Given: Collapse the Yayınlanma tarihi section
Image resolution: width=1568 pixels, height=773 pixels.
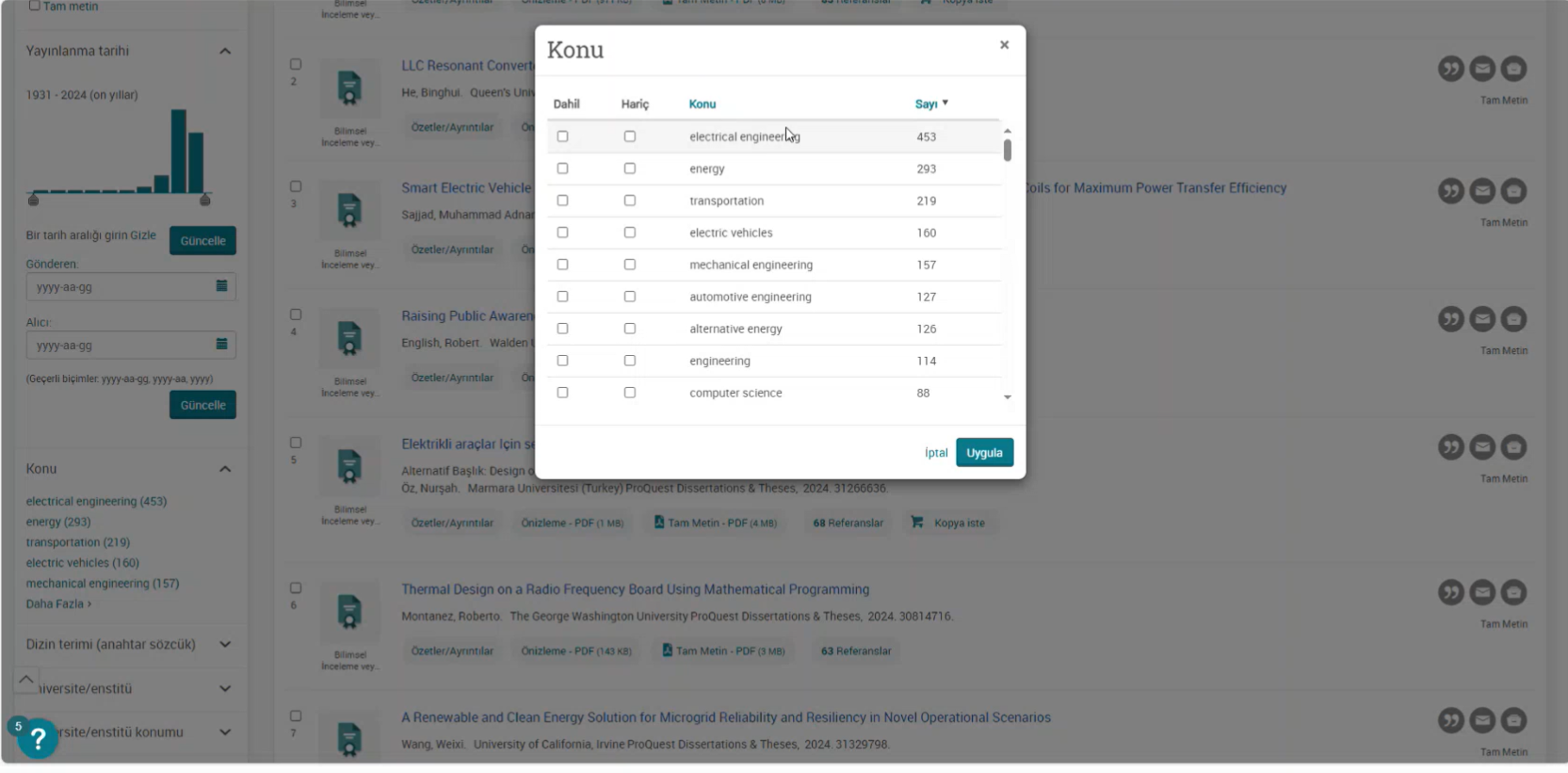Looking at the screenshot, I should [225, 51].
